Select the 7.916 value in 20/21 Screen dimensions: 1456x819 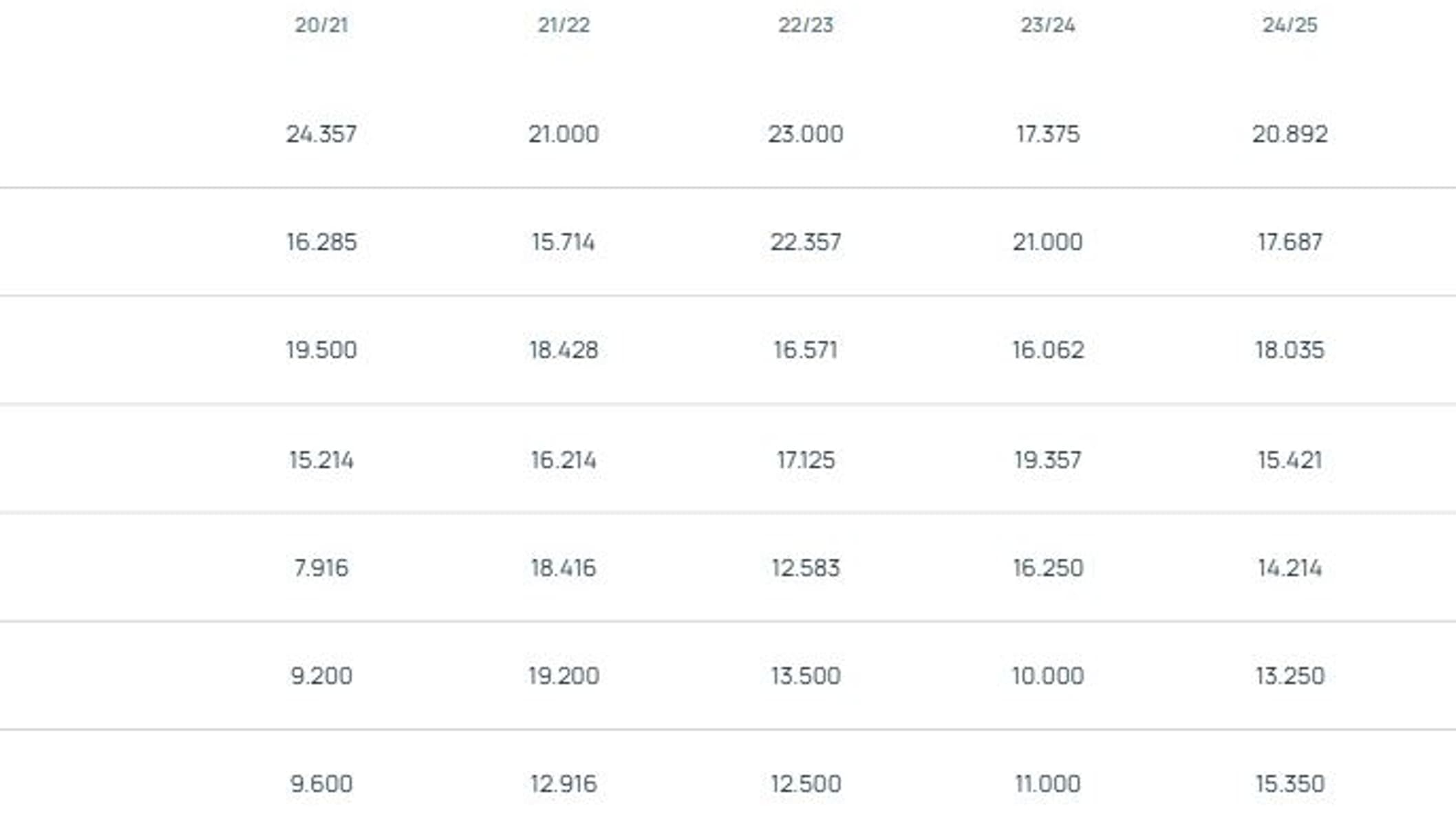(x=321, y=568)
